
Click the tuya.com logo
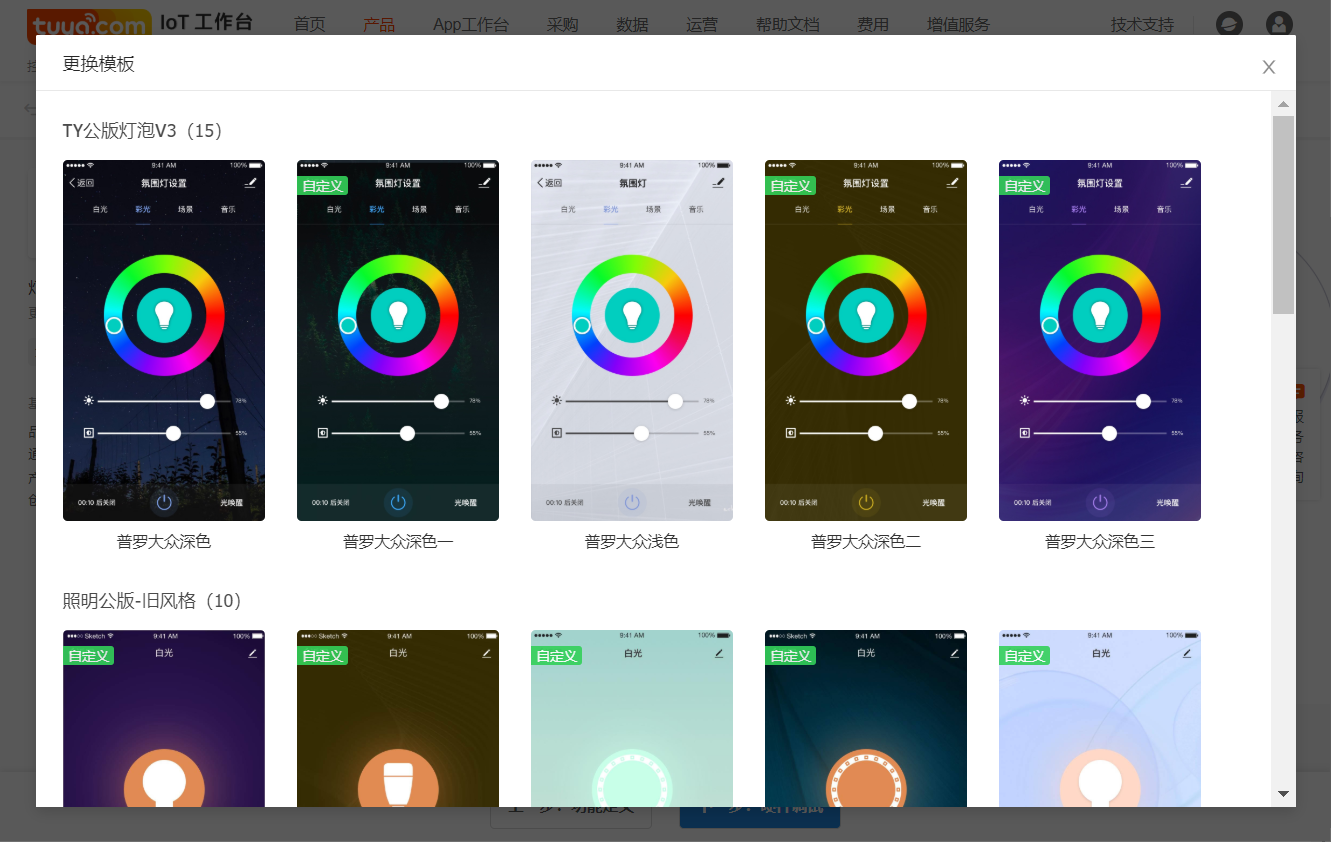coord(88,25)
